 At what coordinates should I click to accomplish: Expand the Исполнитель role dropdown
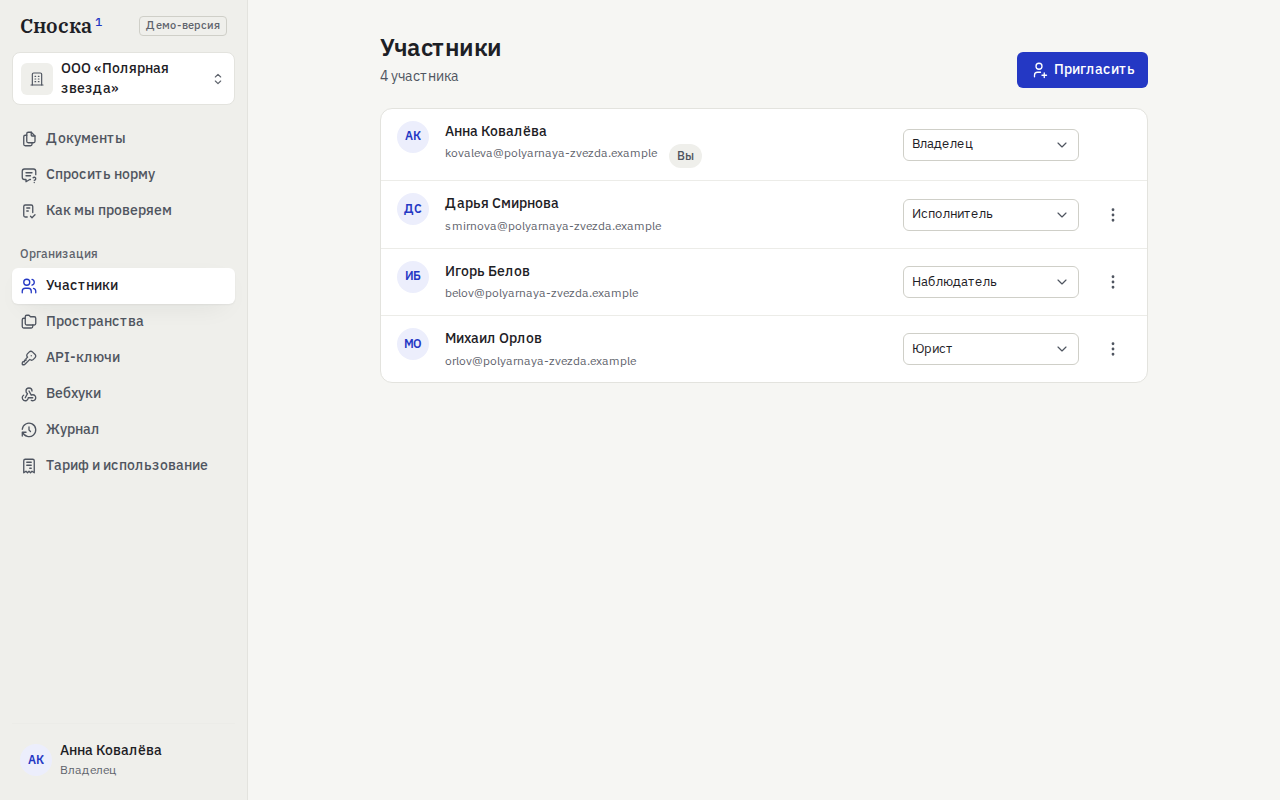point(991,215)
